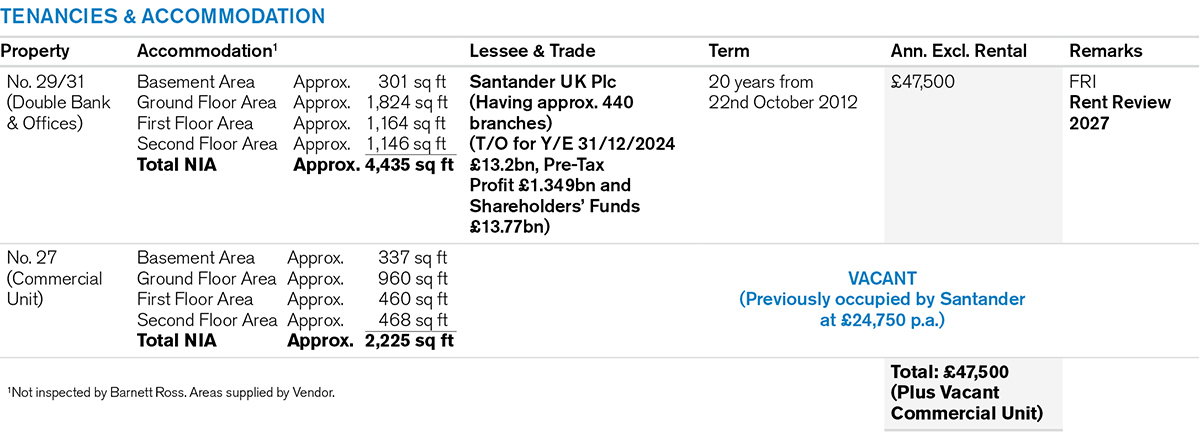Select the Term column header
The height and width of the screenshot is (440, 1200).
[x=728, y=51]
